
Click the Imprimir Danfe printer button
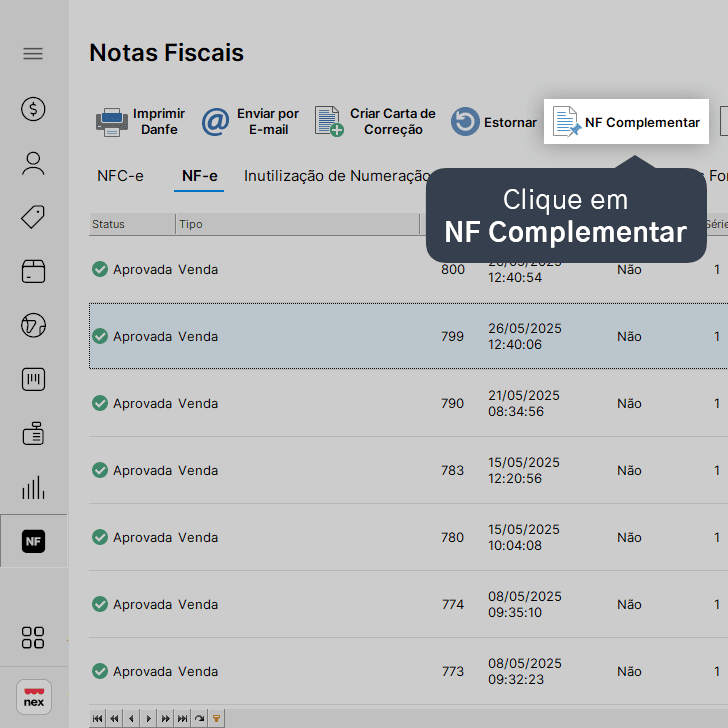tap(140, 122)
